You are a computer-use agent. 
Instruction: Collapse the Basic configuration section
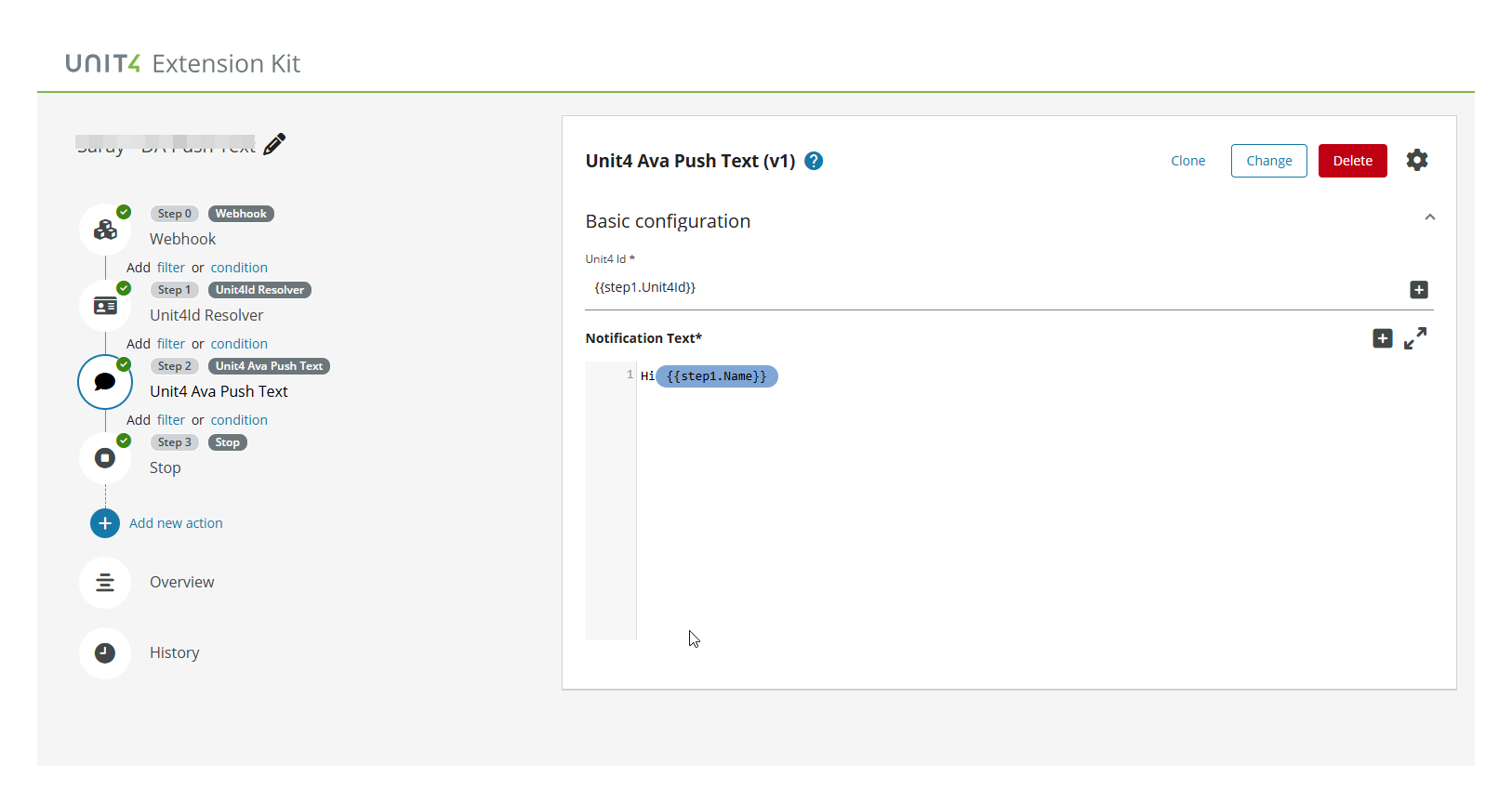point(1429,217)
